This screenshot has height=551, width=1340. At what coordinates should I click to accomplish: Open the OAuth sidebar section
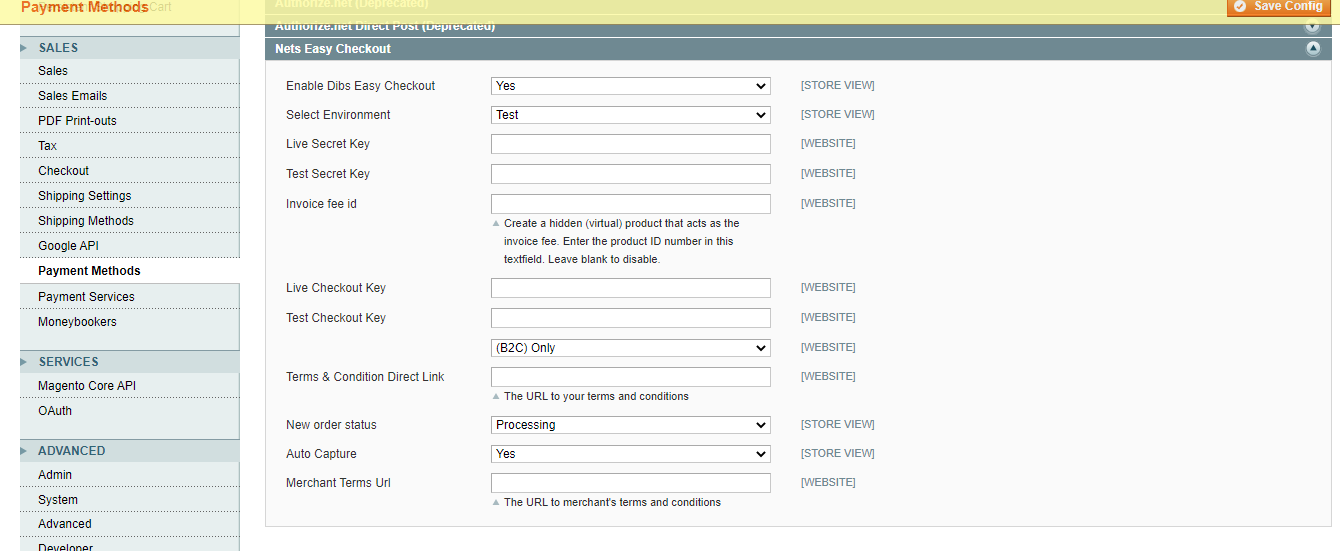coord(130,411)
